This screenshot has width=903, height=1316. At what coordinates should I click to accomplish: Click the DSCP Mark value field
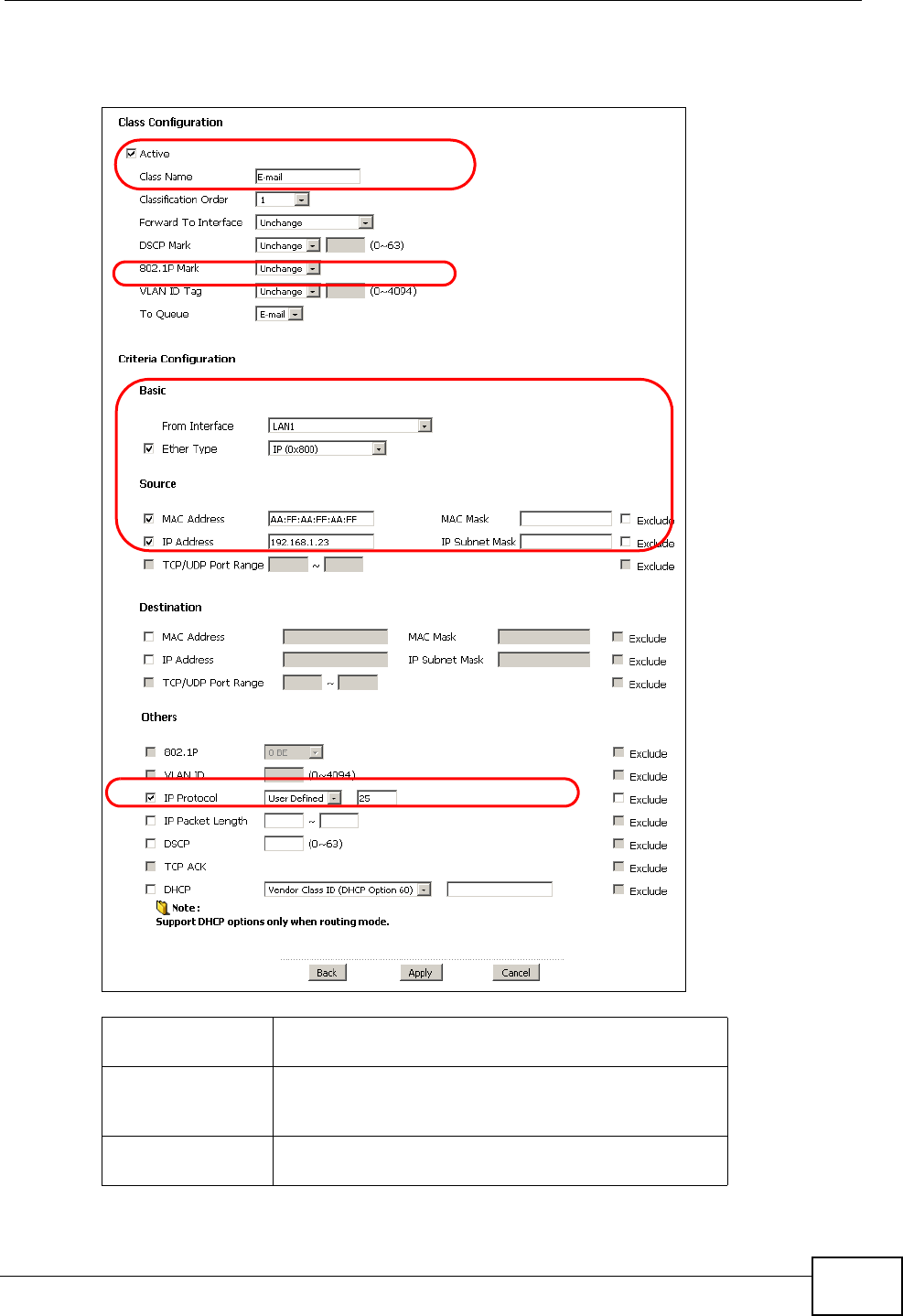[346, 245]
